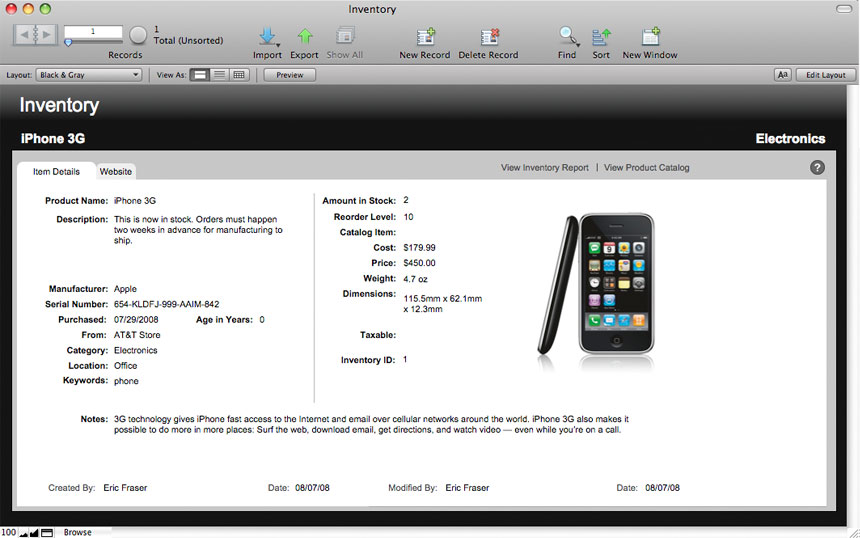Switch to List view mode
The height and width of the screenshot is (538, 860).
tap(219, 75)
